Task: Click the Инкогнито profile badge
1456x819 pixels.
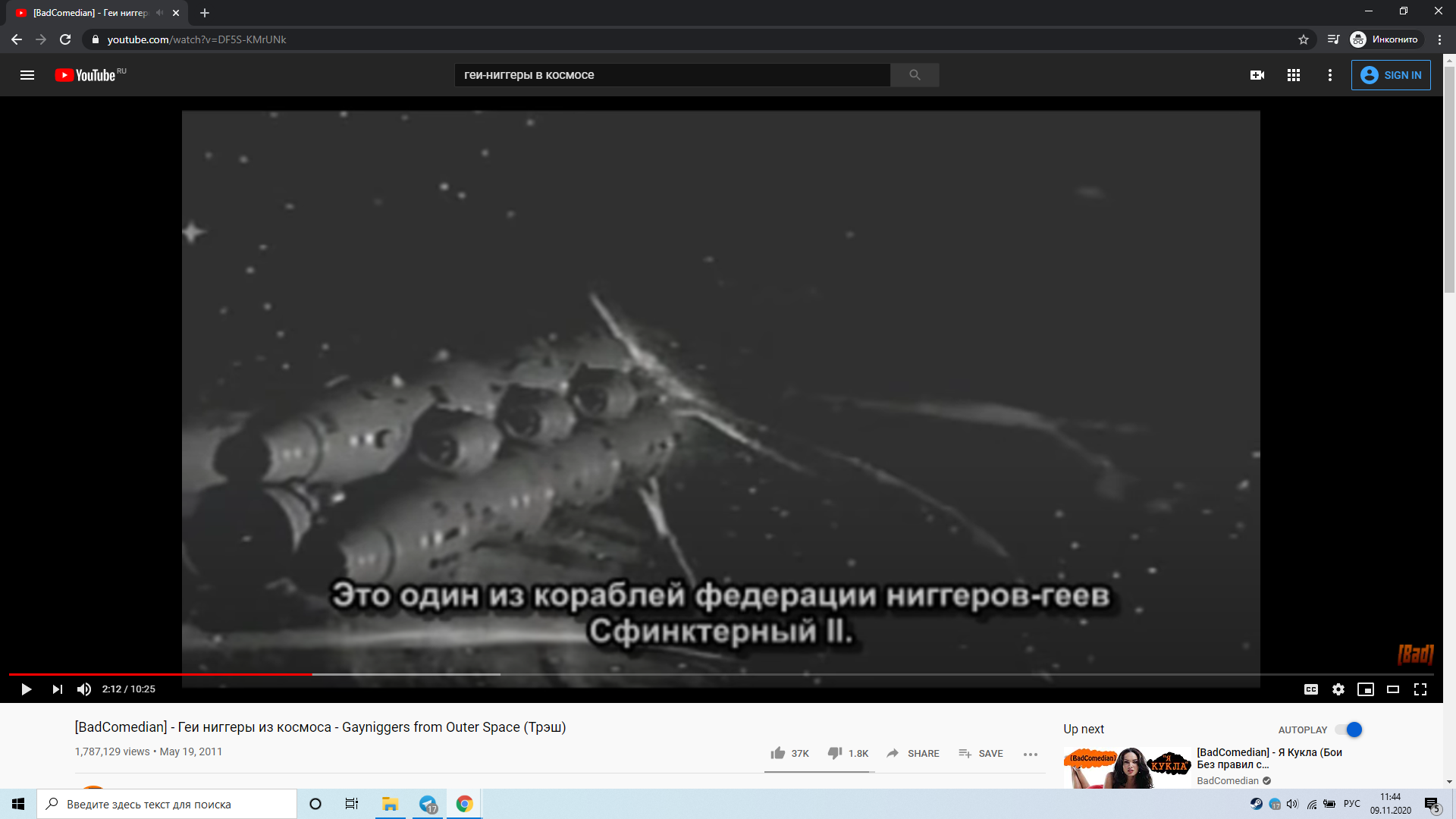Action: [1385, 39]
